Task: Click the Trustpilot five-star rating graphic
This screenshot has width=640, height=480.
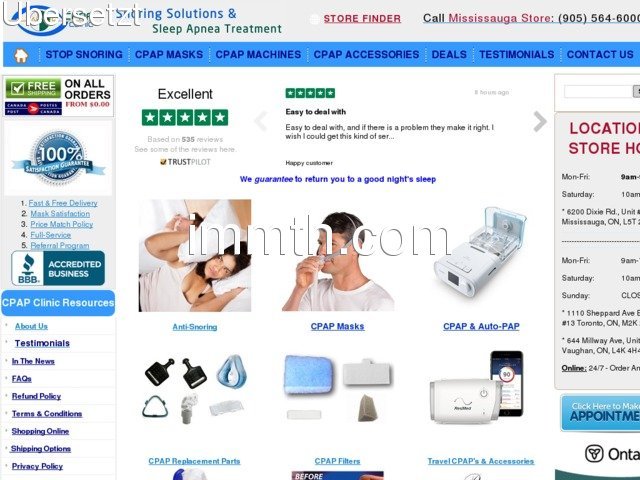Action: [x=185, y=118]
